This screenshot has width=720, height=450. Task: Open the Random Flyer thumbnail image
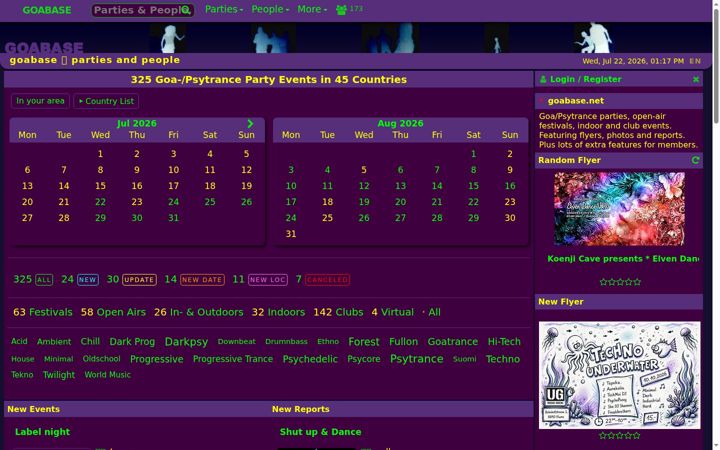pyautogui.click(x=619, y=209)
